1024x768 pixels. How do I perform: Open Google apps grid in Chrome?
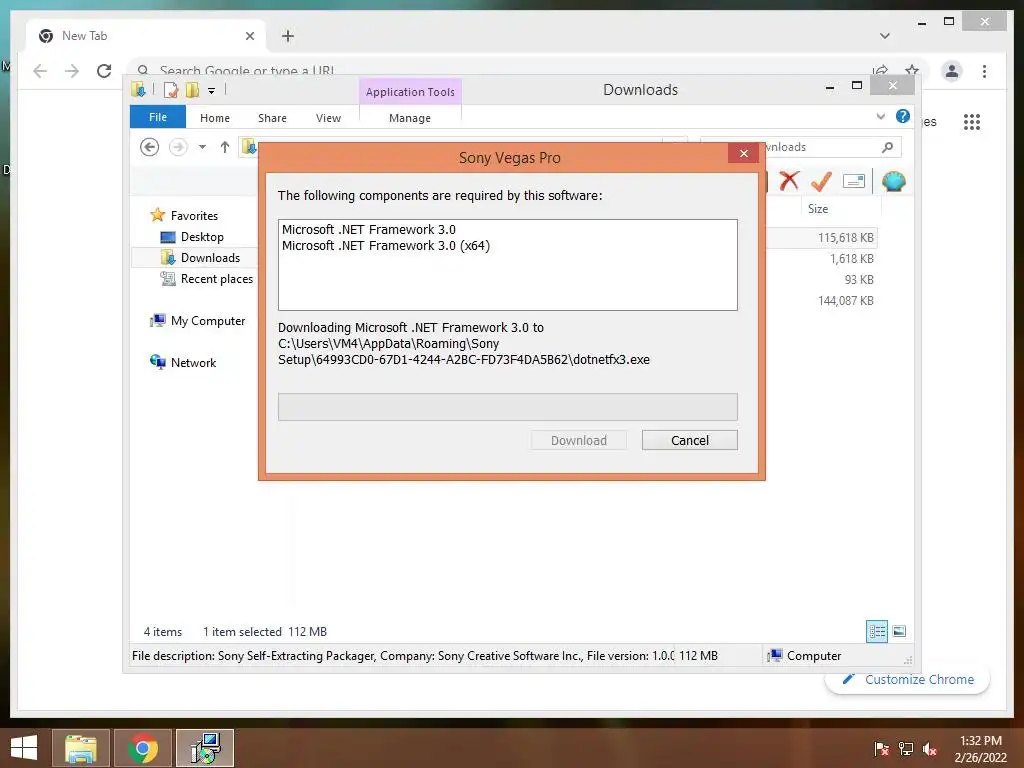[972, 121]
